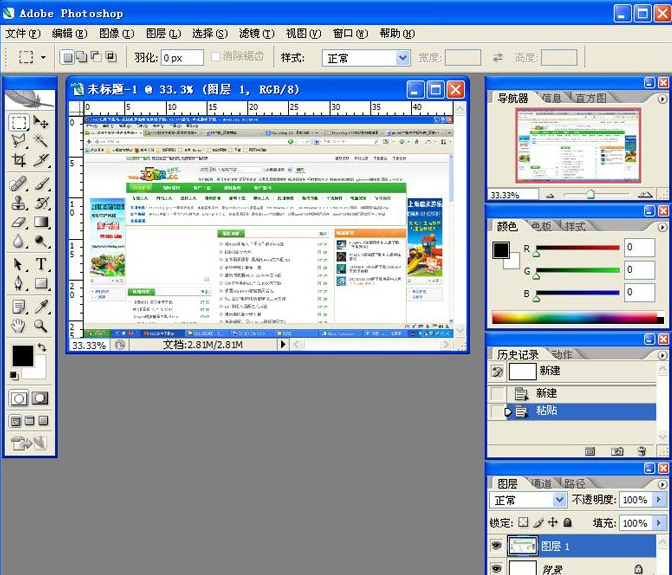672x575 pixels.
Task: Select the 粘贴 history state
Action: click(x=572, y=411)
